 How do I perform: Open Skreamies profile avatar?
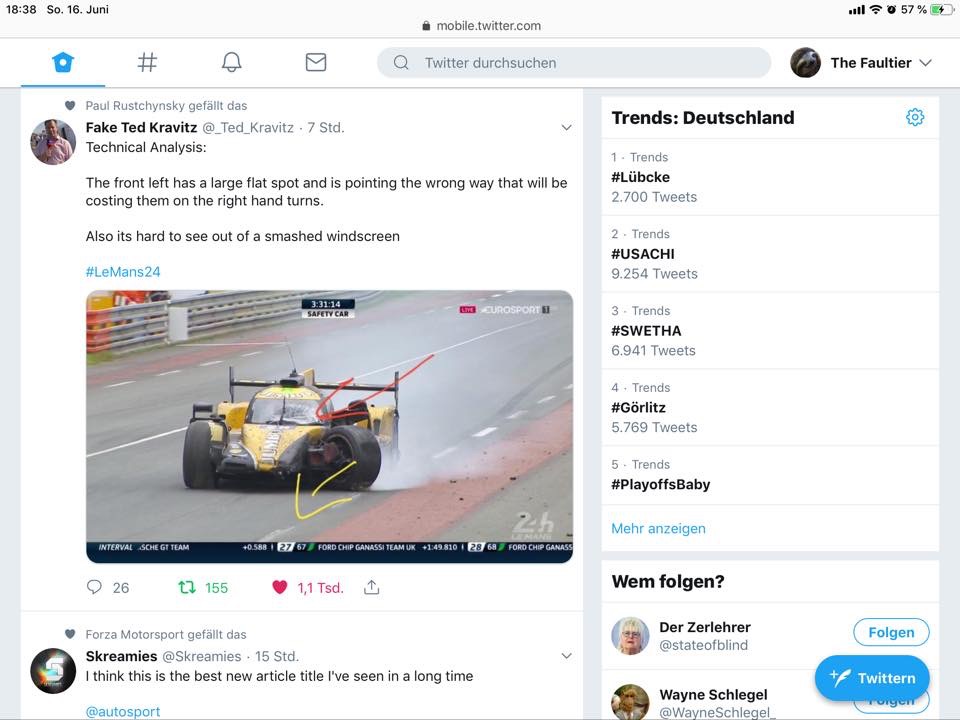(53, 671)
